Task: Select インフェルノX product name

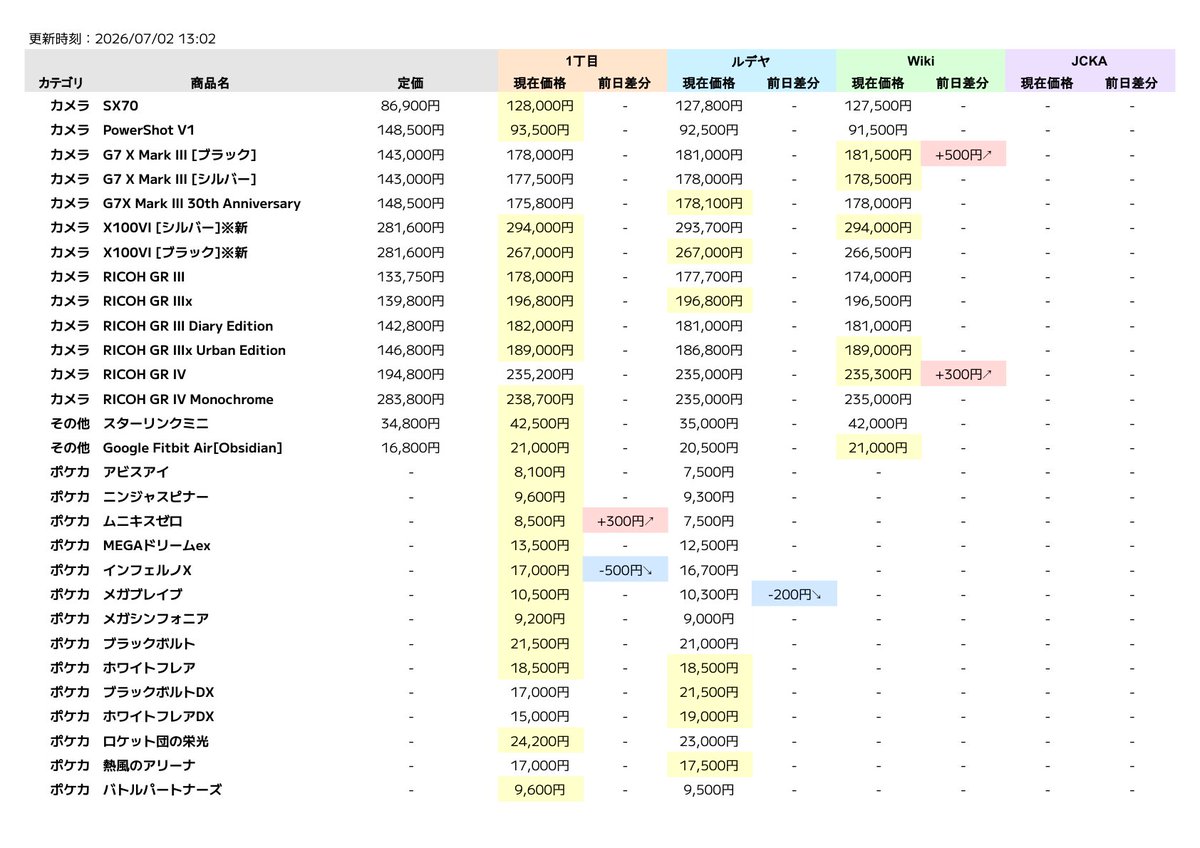Action: click(x=147, y=570)
